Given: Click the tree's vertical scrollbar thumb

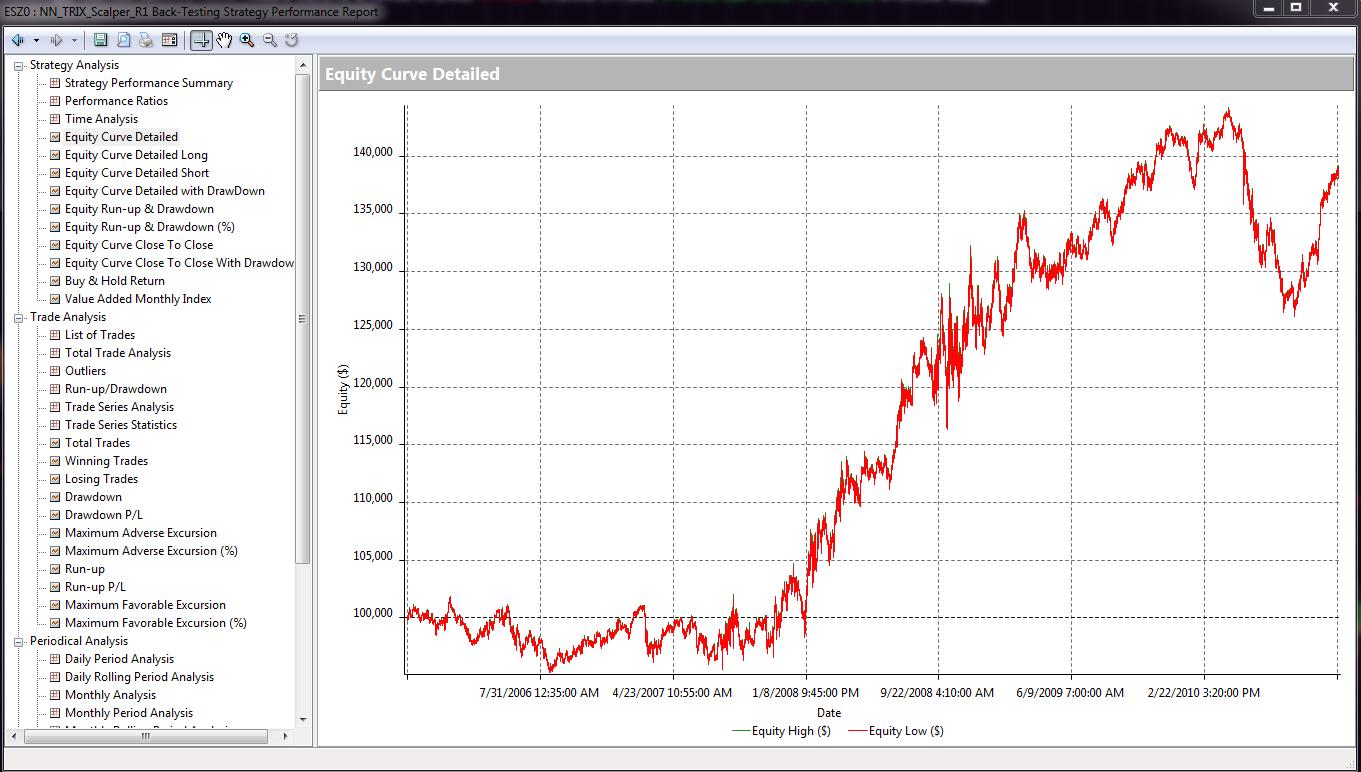Looking at the screenshot, I should (303, 318).
